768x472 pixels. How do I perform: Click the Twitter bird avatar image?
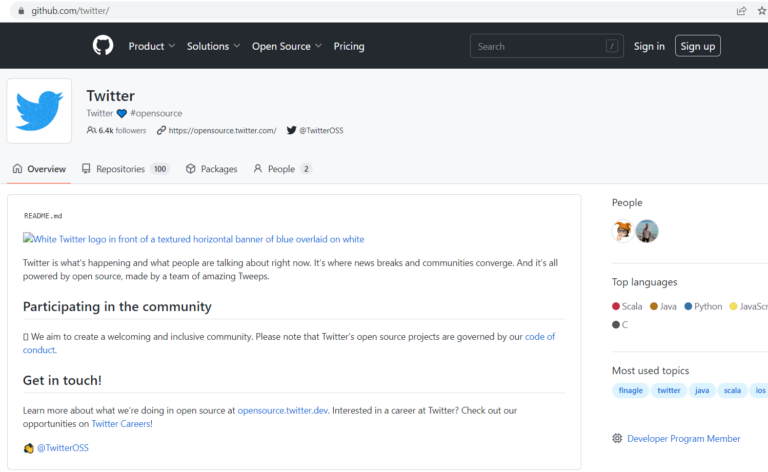click(39, 111)
